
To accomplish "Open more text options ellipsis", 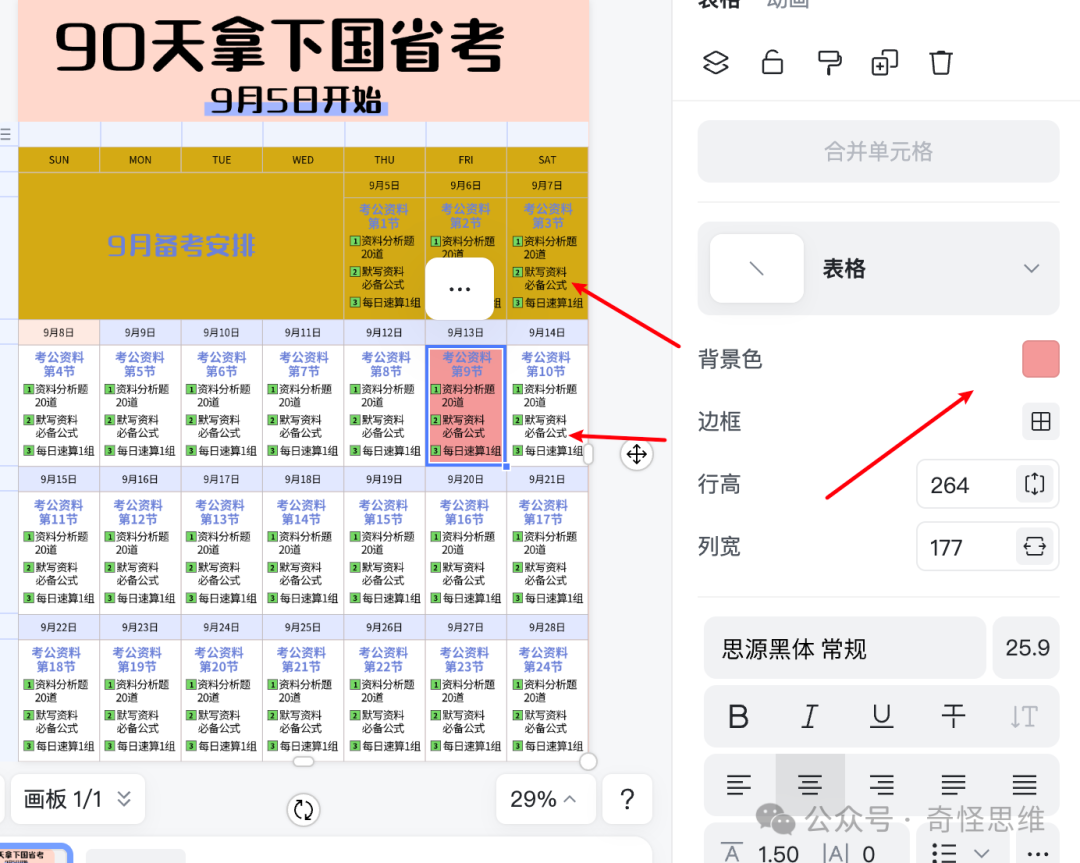I will tap(1037, 853).
